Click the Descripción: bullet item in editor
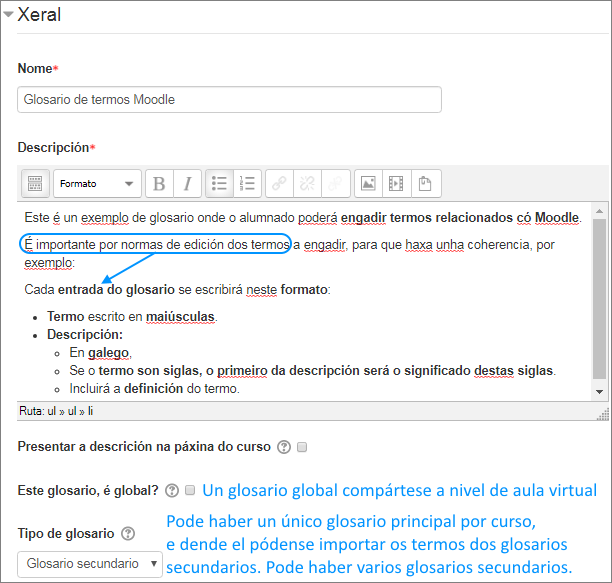Screen dimensions: 612x583 (85, 334)
